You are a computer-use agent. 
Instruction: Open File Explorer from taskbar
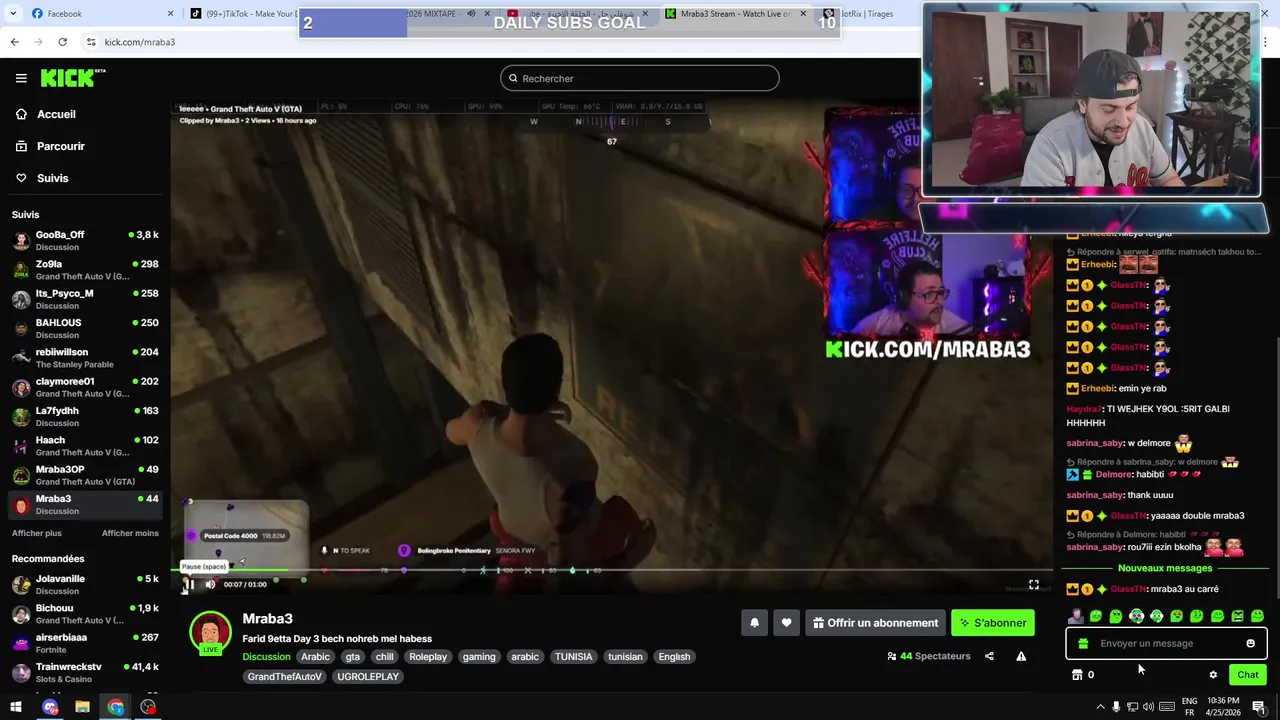pyautogui.click(x=82, y=707)
